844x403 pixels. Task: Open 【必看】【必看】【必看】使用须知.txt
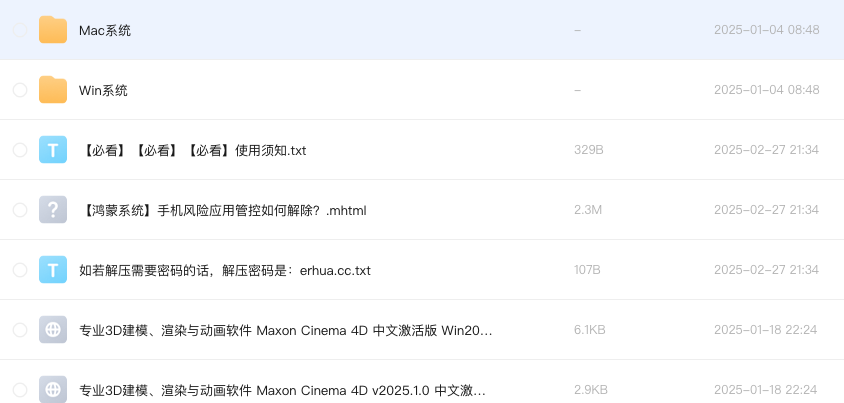pos(193,151)
